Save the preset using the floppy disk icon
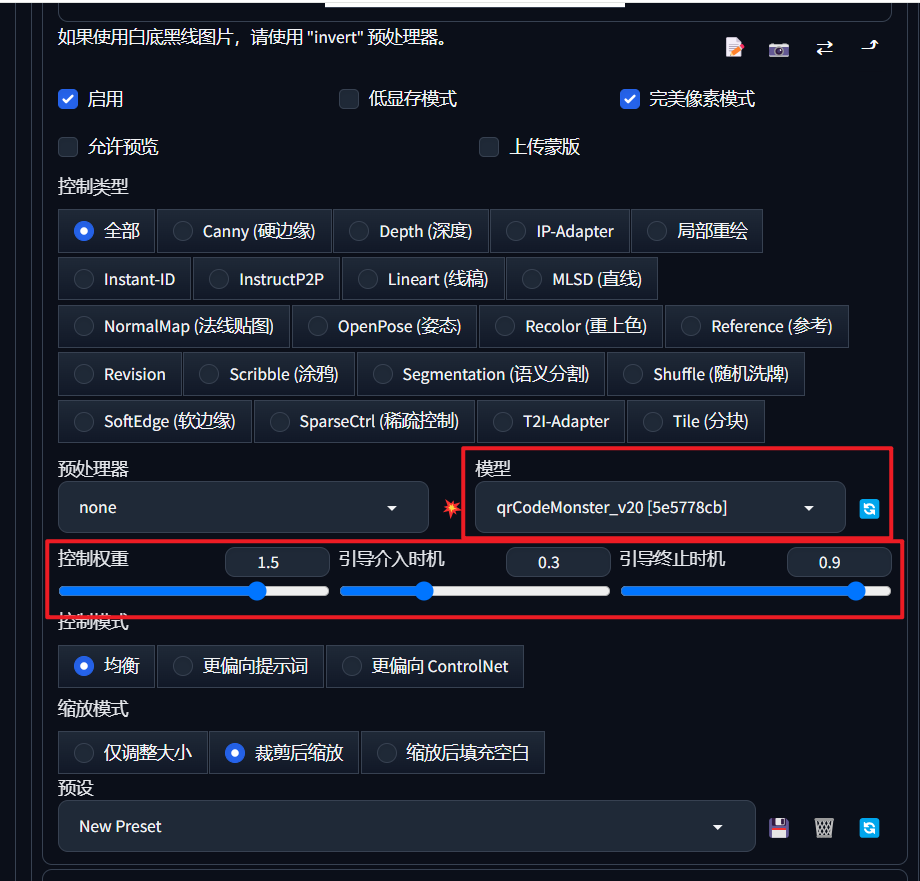Image resolution: width=920 pixels, height=881 pixels. tap(778, 827)
